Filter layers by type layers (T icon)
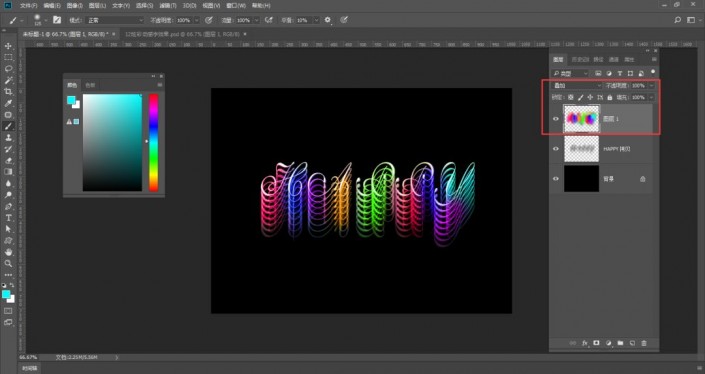This screenshot has height=374, width=705. [620, 73]
